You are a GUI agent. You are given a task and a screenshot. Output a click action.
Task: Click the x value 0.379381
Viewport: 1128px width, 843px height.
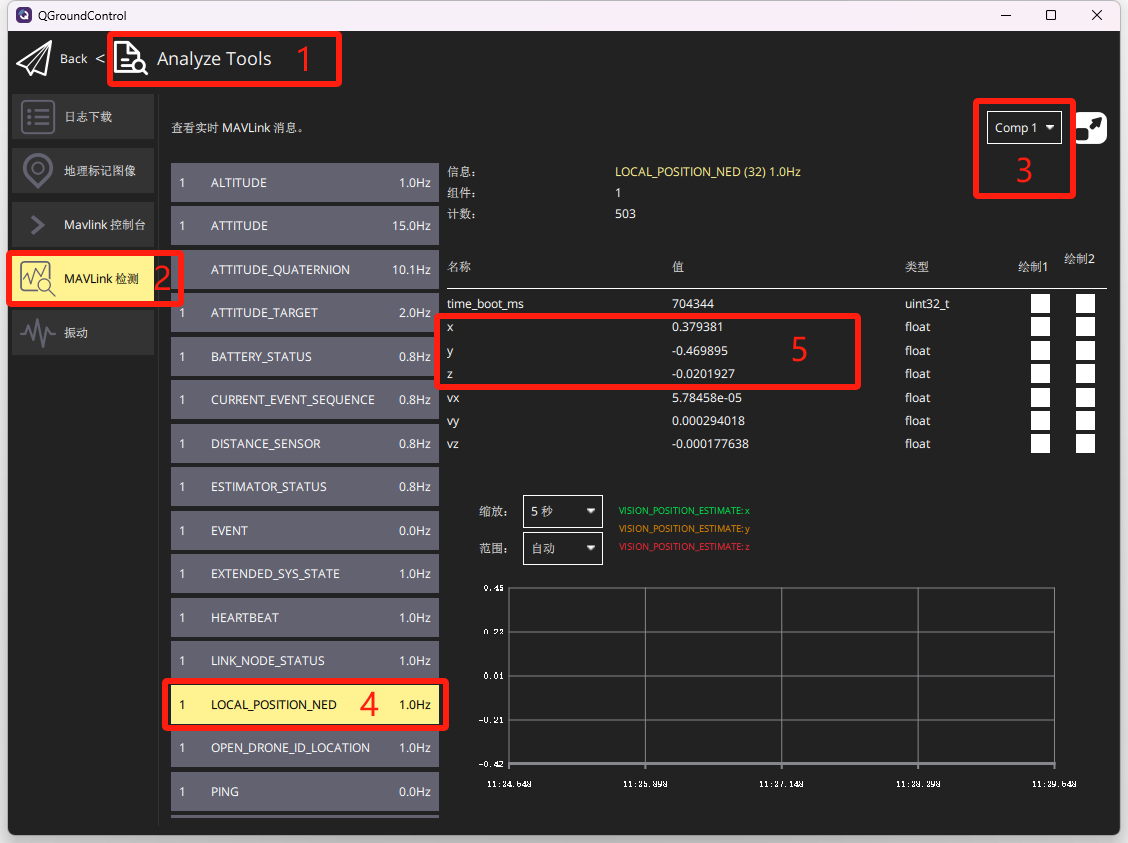697,327
